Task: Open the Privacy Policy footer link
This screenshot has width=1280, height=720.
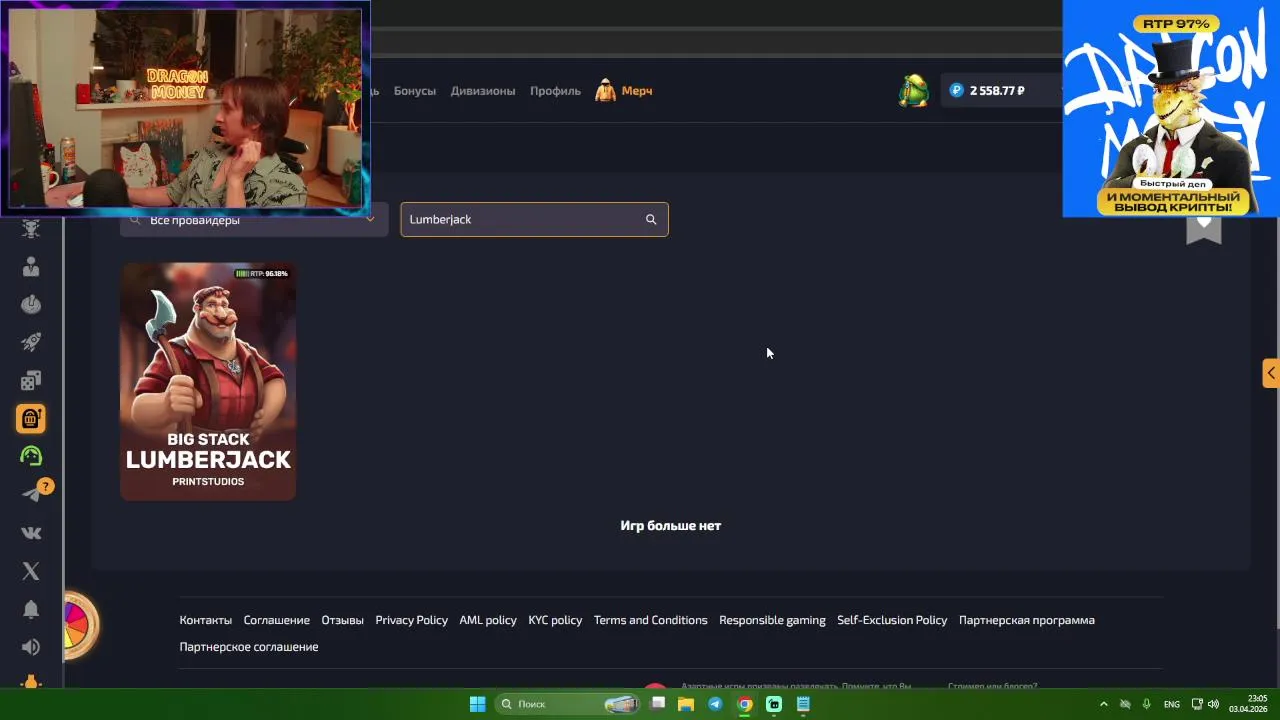Action: [411, 620]
